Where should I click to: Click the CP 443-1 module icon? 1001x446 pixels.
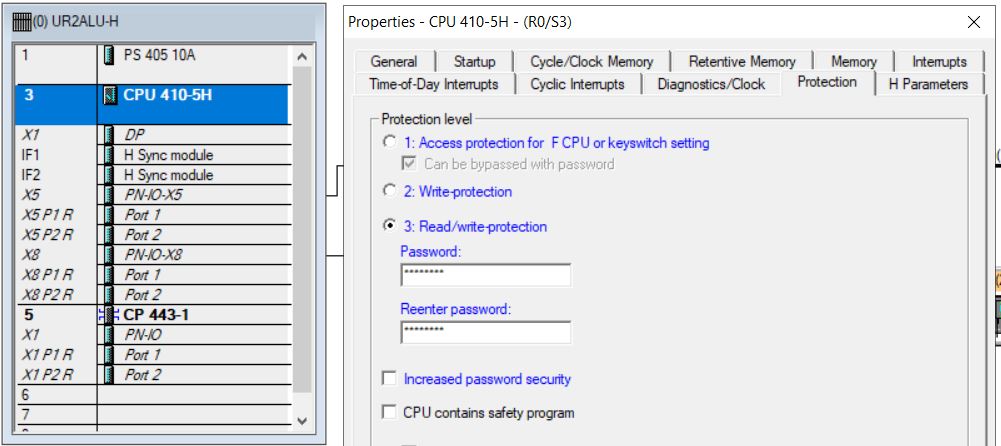pyautogui.click(x=110, y=315)
